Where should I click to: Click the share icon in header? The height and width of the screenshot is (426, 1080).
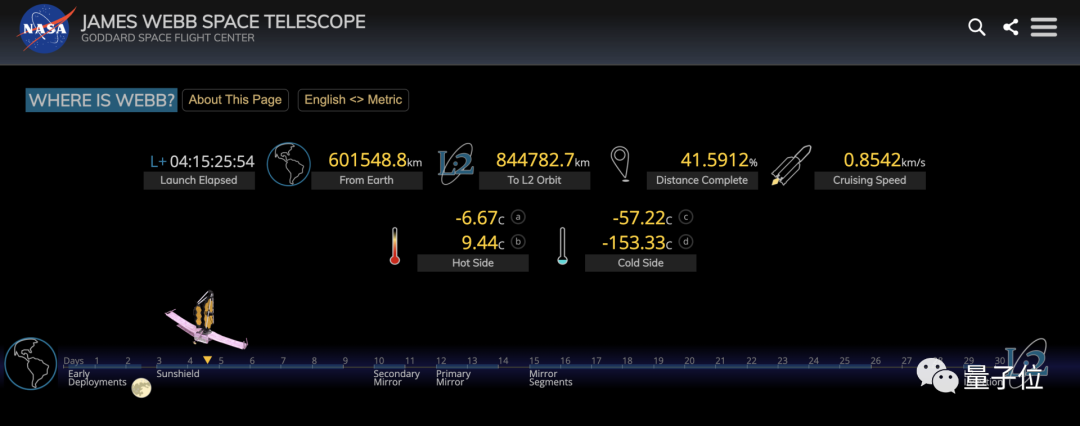click(1011, 27)
